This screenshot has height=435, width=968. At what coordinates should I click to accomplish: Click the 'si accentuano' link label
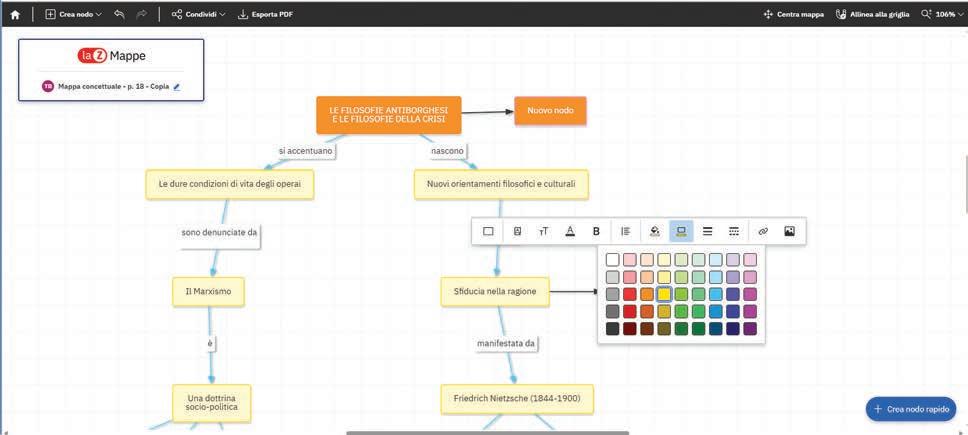pos(305,151)
